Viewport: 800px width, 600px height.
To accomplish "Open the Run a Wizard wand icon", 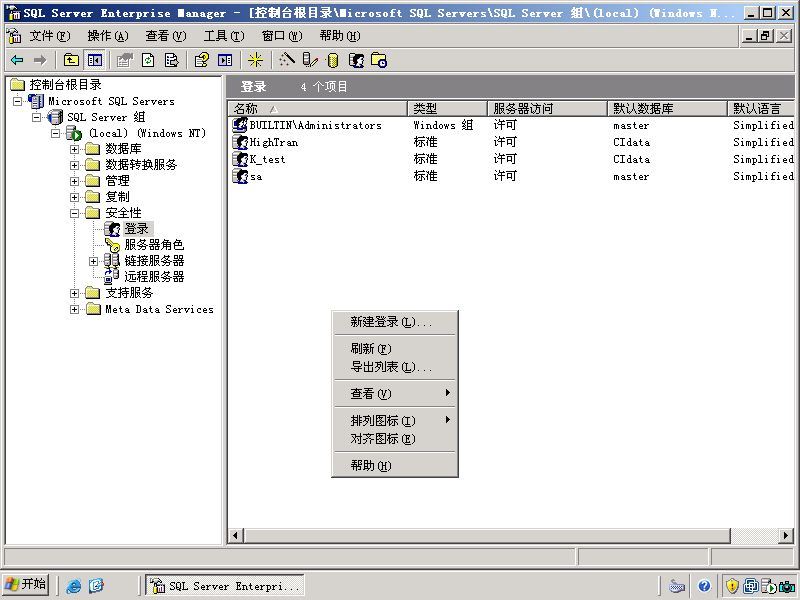I will pyautogui.click(x=286, y=60).
